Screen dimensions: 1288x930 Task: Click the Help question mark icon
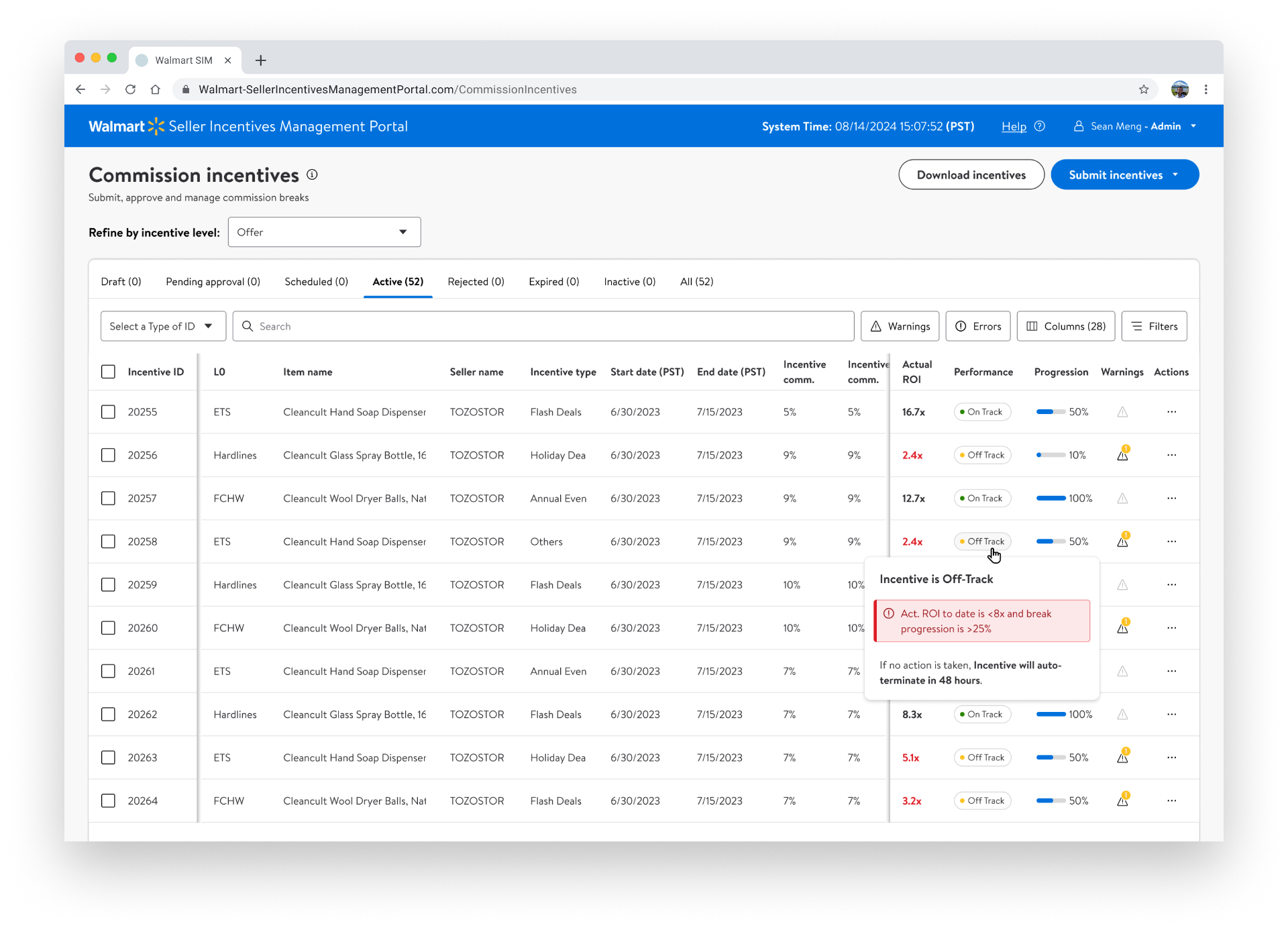[1040, 126]
